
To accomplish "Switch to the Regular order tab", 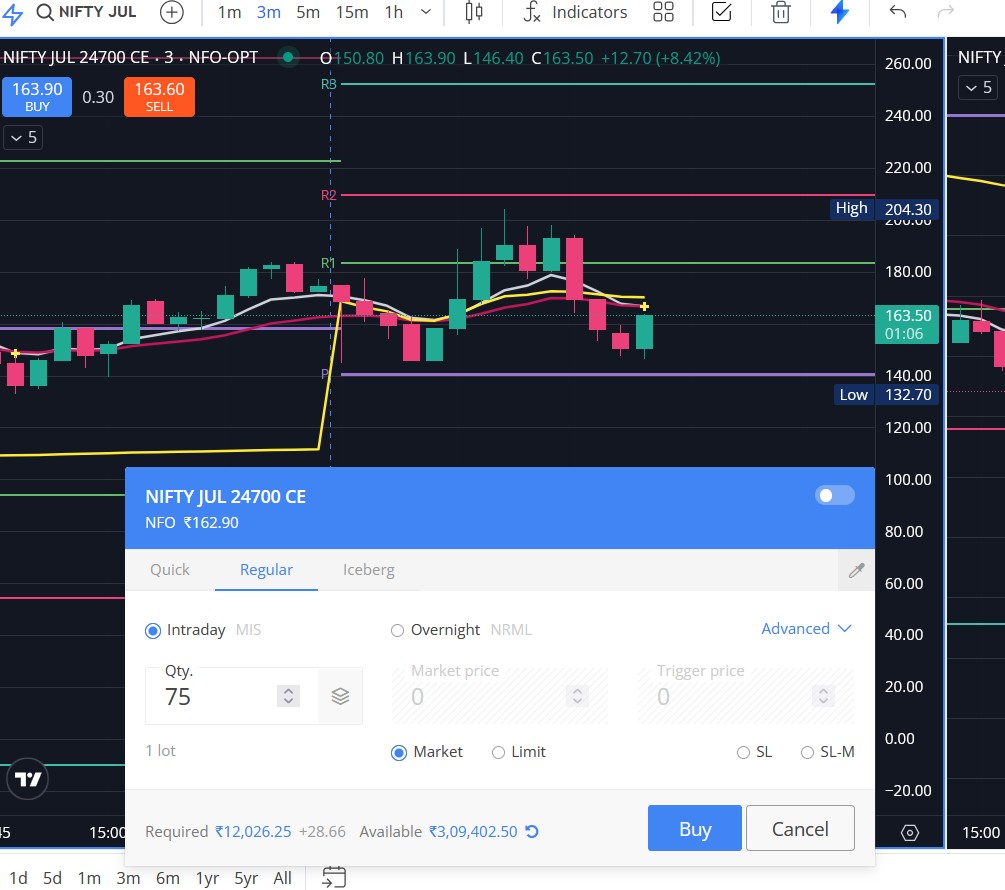I will pyautogui.click(x=266, y=570).
